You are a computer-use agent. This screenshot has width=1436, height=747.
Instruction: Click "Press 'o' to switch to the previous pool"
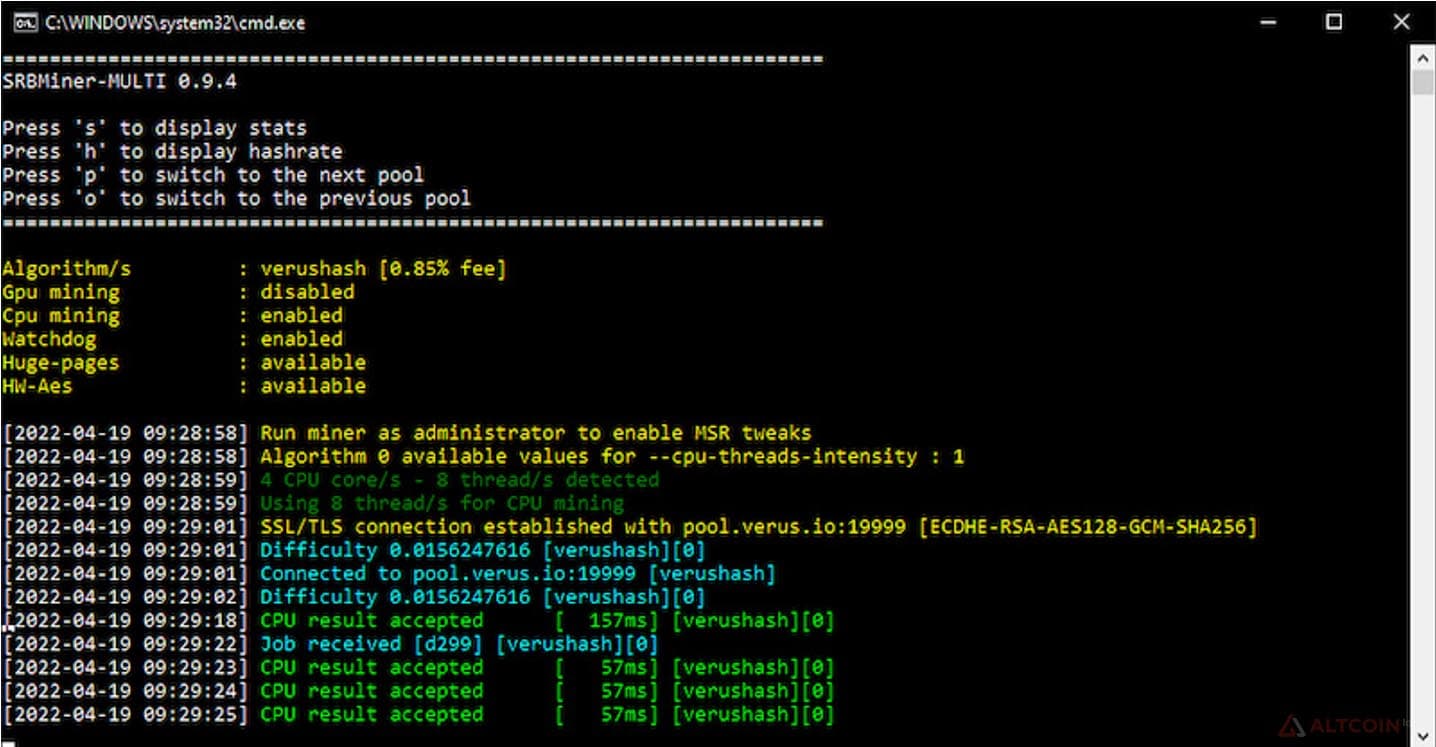236,198
